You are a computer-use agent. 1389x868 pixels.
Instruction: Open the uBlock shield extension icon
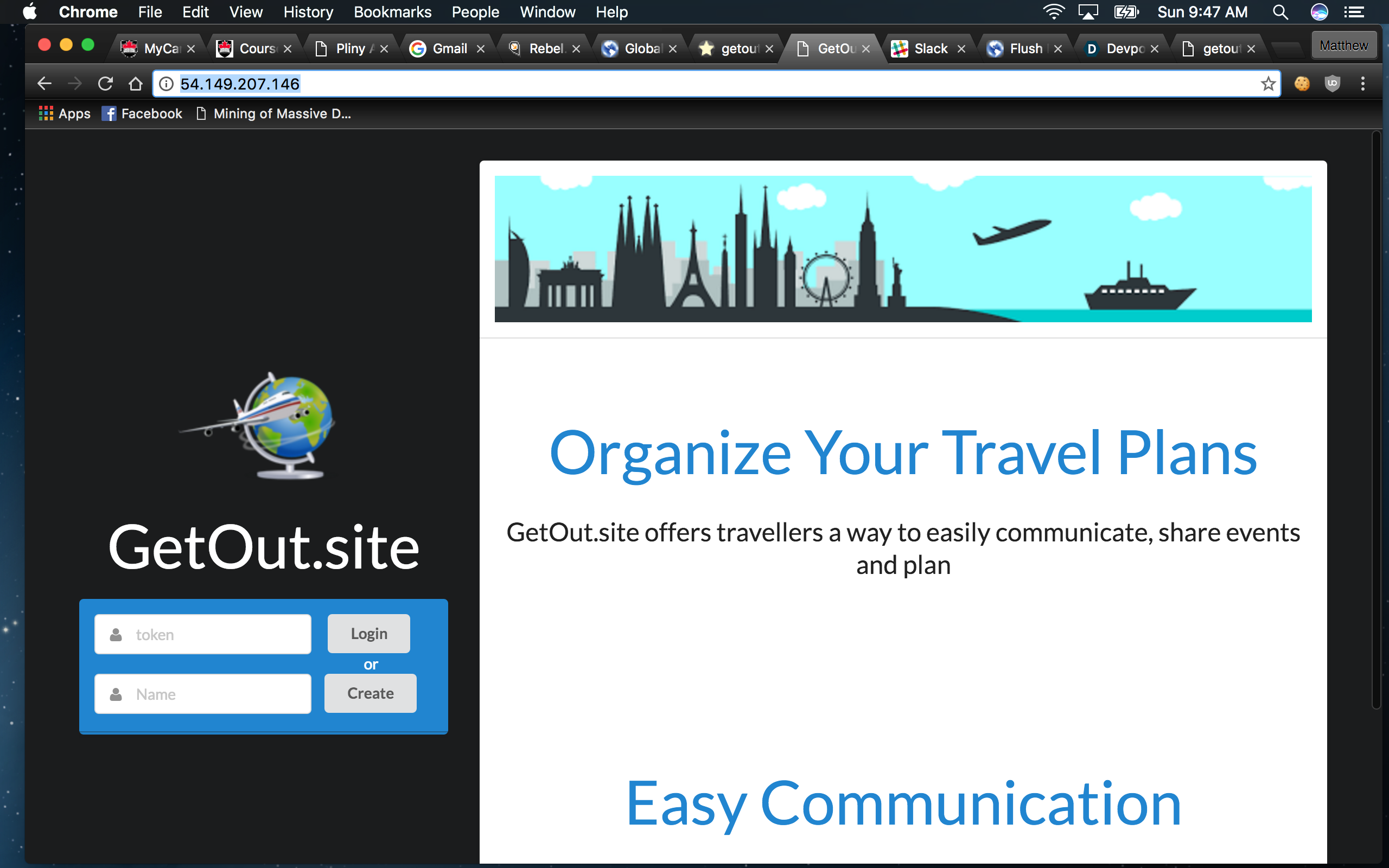1332,84
